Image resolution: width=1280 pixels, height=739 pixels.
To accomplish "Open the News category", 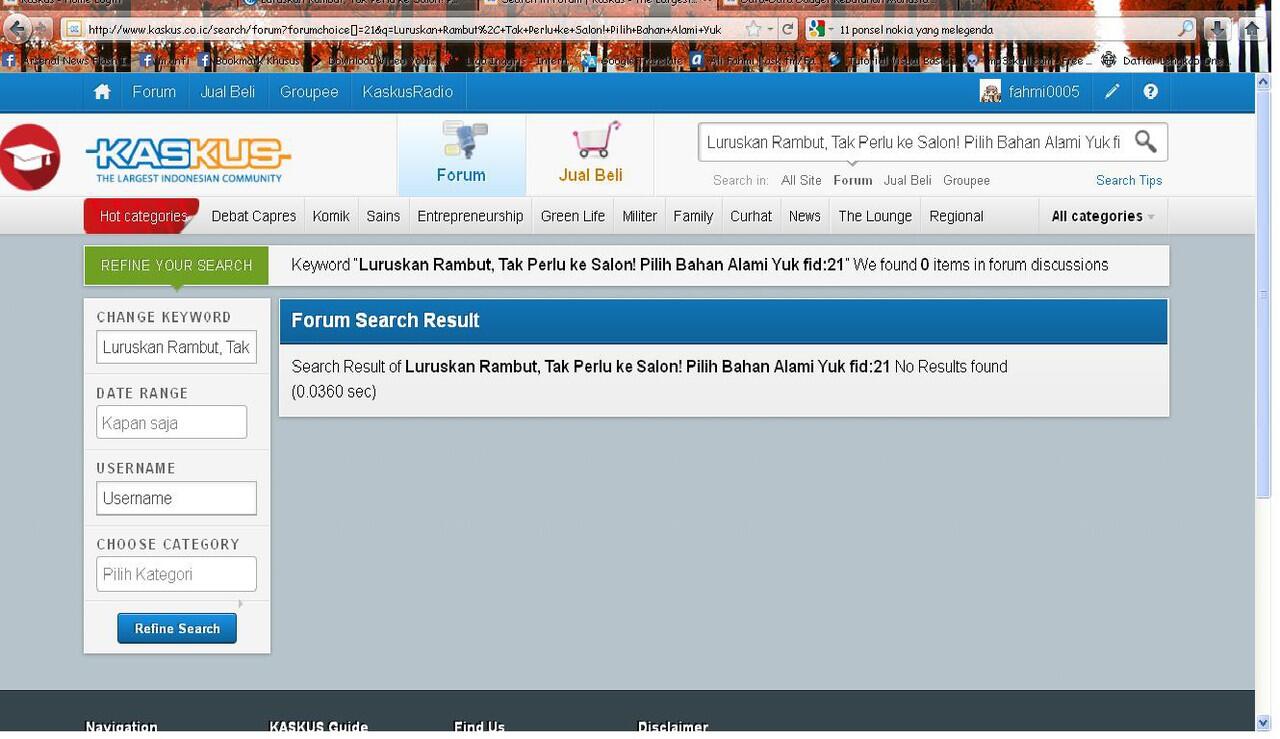I will pyautogui.click(x=804, y=216).
